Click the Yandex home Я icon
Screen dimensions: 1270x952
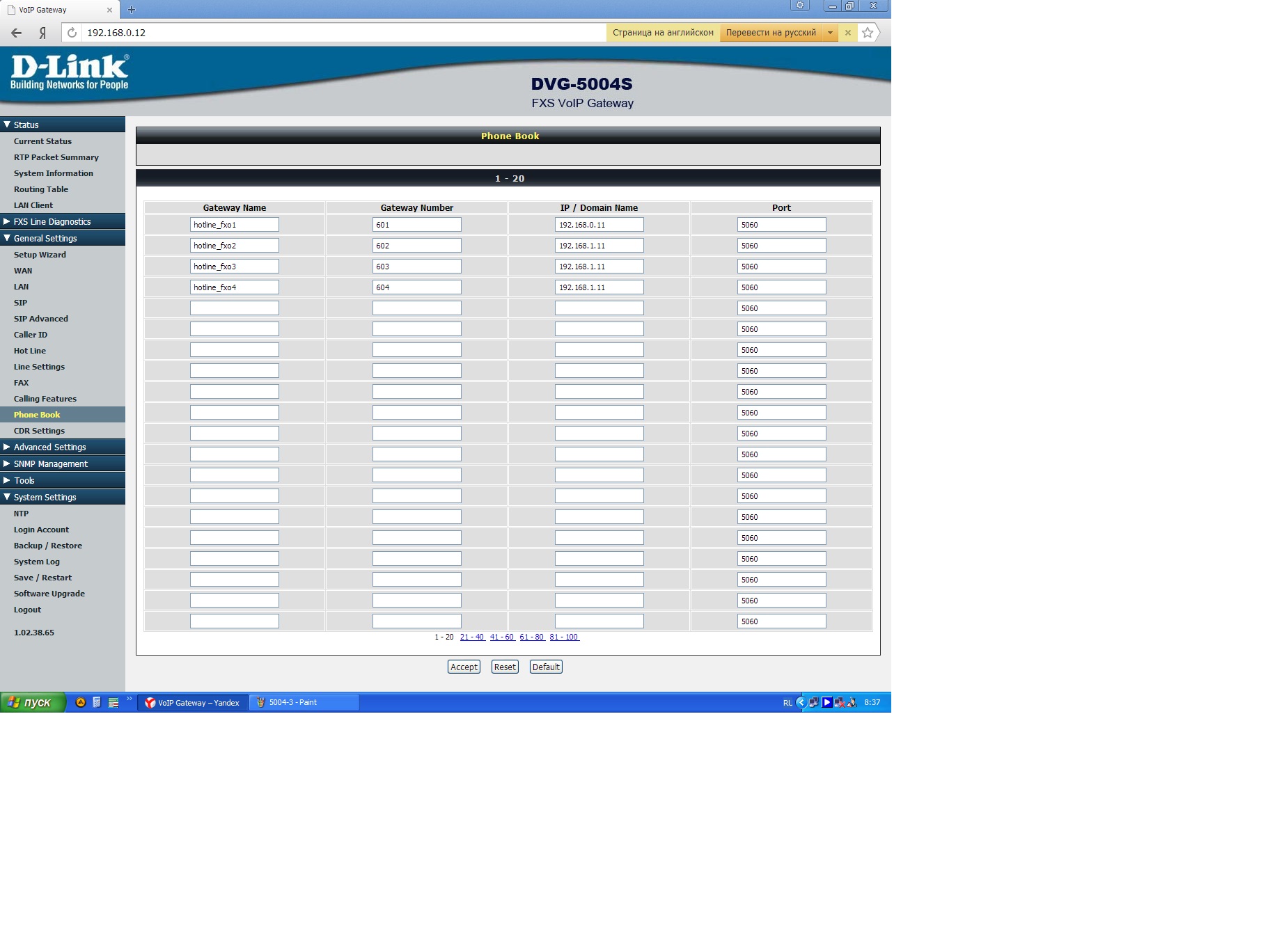pos(42,33)
